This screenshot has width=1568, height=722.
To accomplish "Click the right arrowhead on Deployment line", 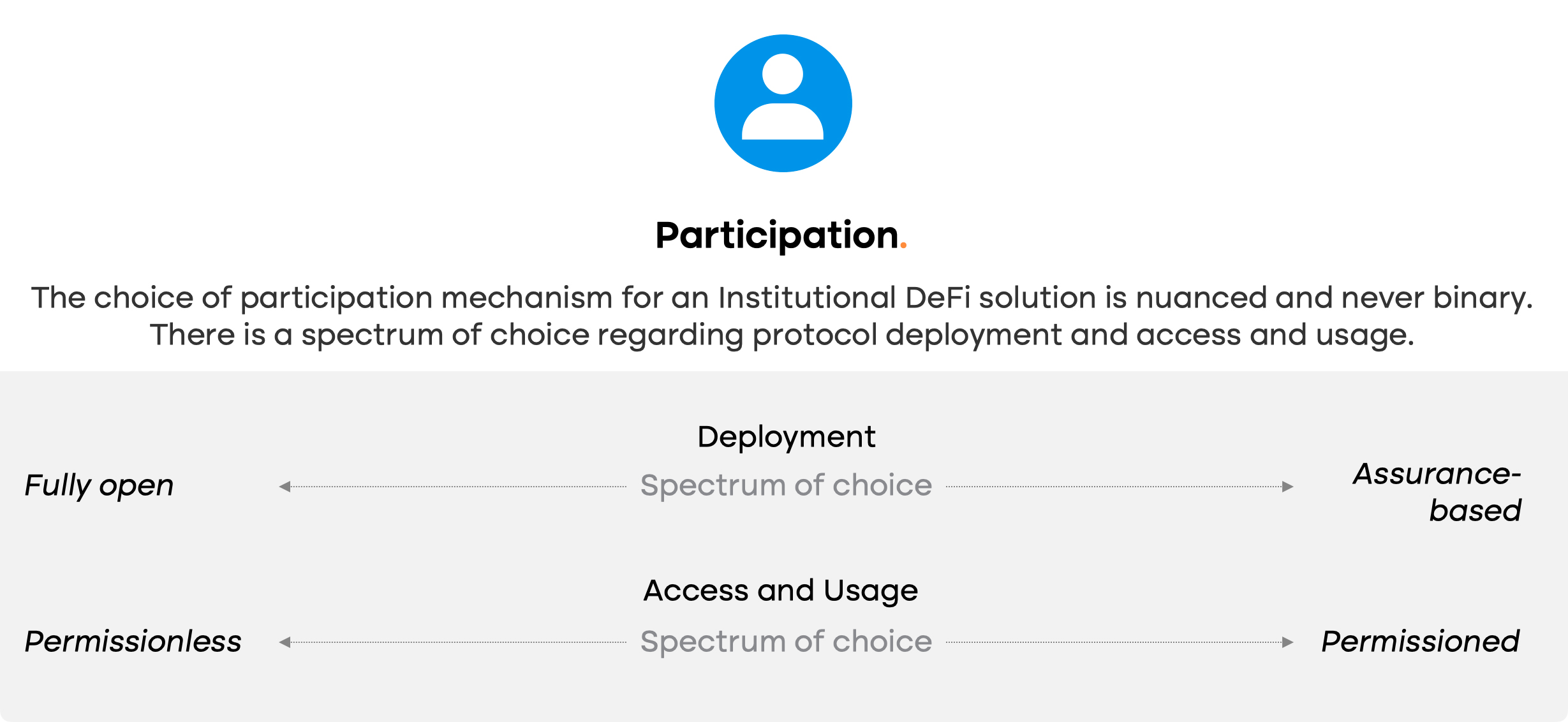I will tap(1287, 487).
